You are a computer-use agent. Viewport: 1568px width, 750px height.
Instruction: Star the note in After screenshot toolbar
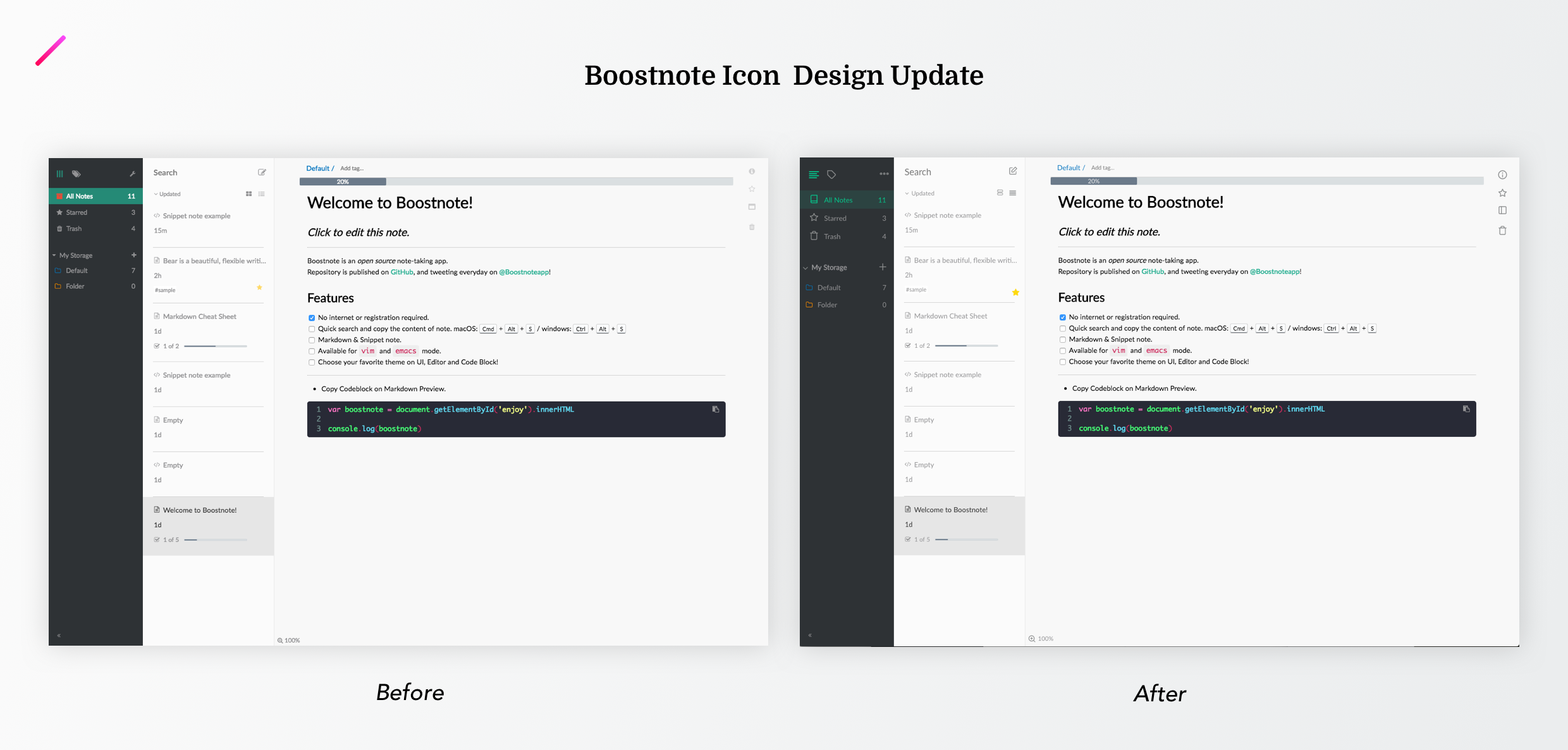click(1502, 193)
